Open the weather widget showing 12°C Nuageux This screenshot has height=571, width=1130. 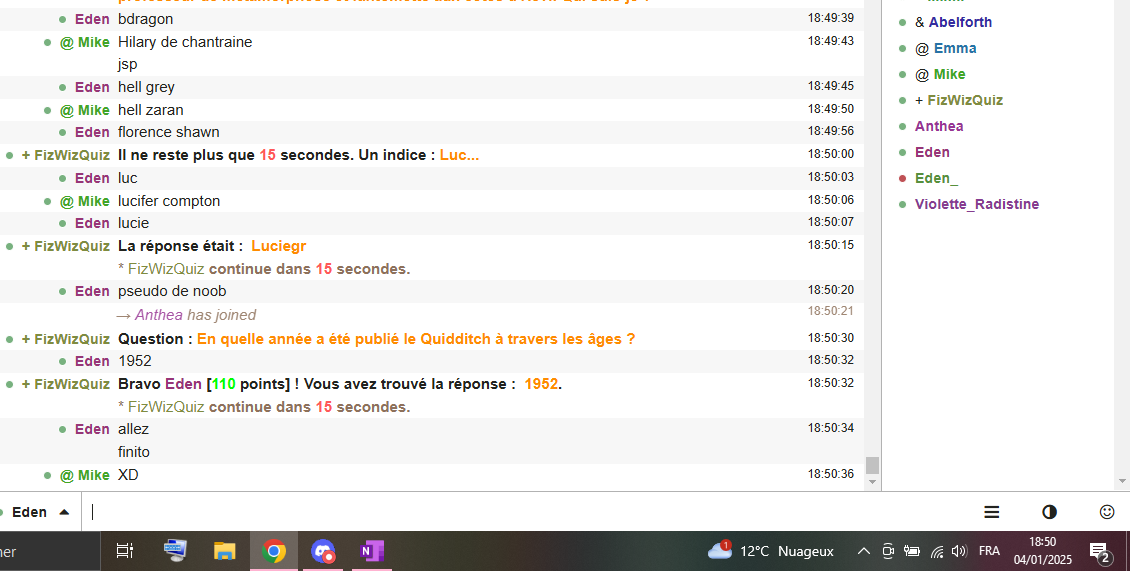(770, 552)
